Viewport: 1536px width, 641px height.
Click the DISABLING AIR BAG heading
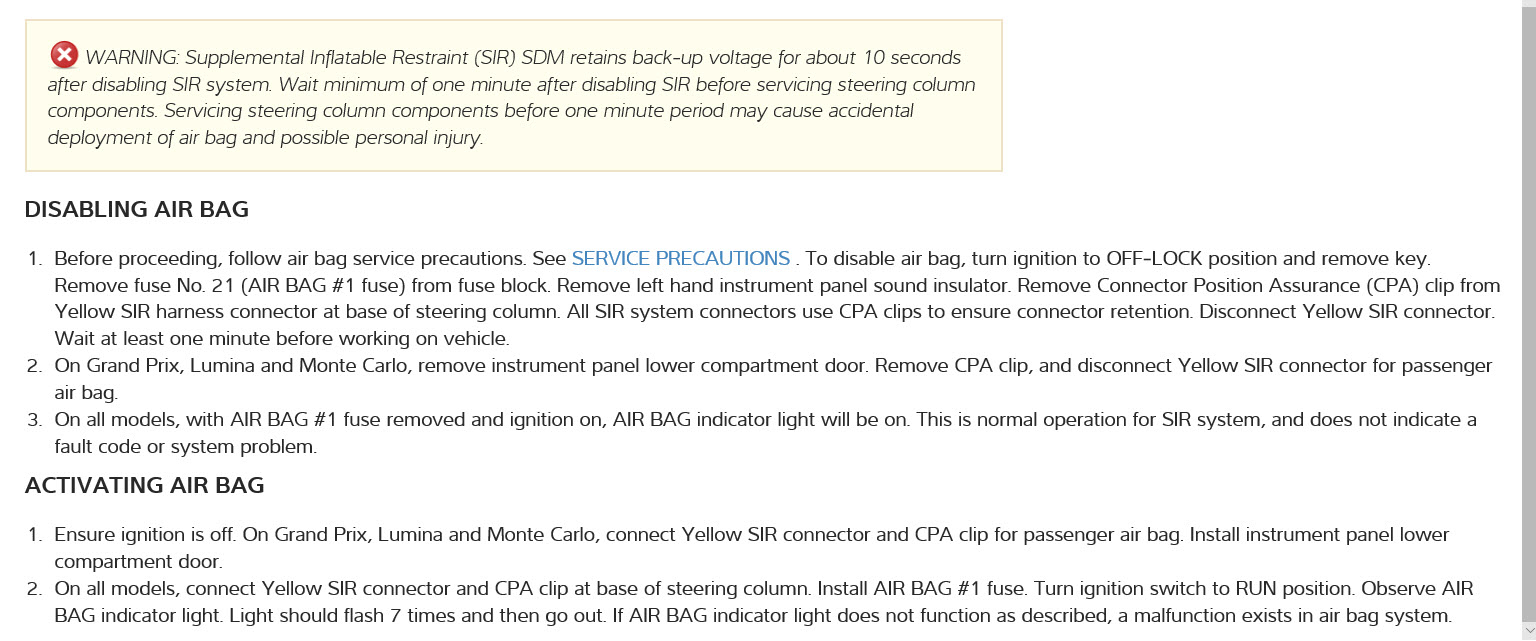[136, 210]
